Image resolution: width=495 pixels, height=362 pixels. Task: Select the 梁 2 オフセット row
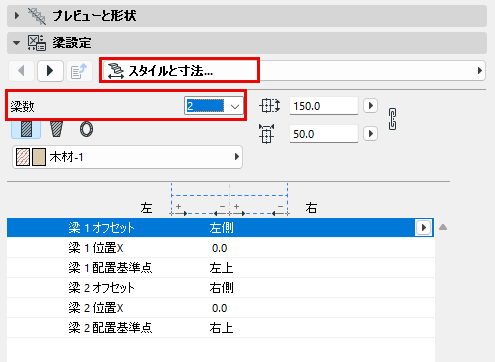(x=220, y=288)
